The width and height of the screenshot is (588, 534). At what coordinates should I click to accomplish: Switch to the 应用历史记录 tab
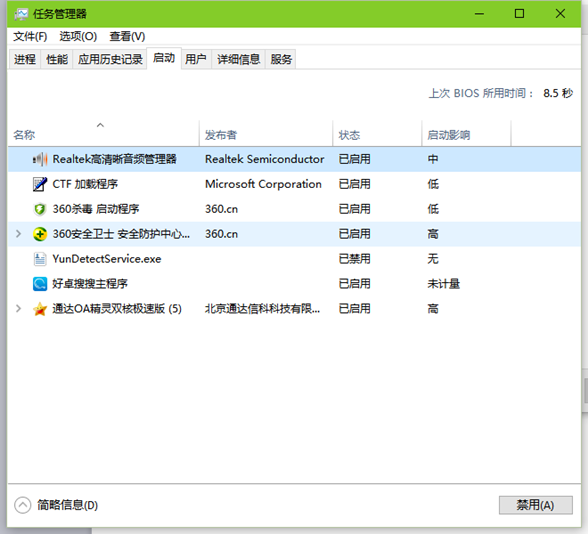pyautogui.click(x=110, y=59)
